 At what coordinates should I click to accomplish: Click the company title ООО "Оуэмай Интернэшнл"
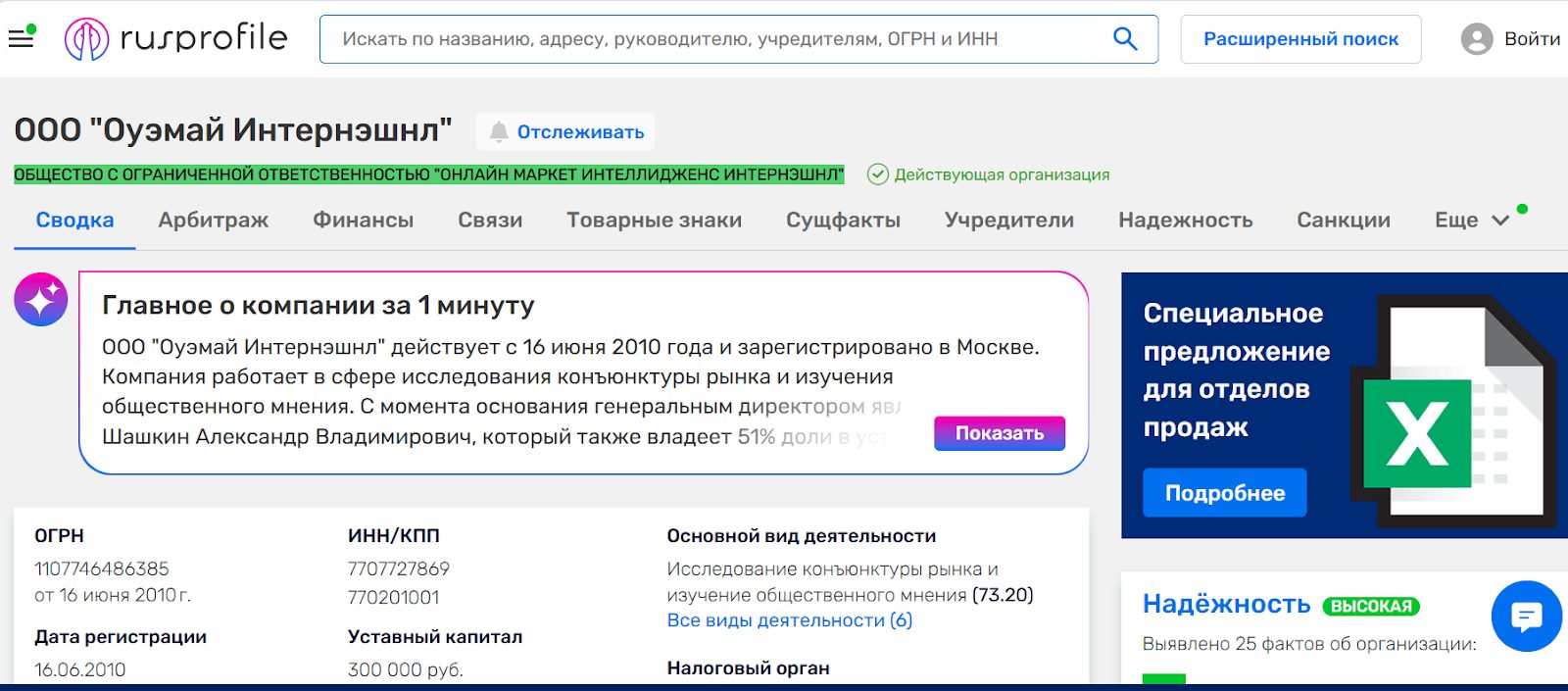[x=233, y=130]
